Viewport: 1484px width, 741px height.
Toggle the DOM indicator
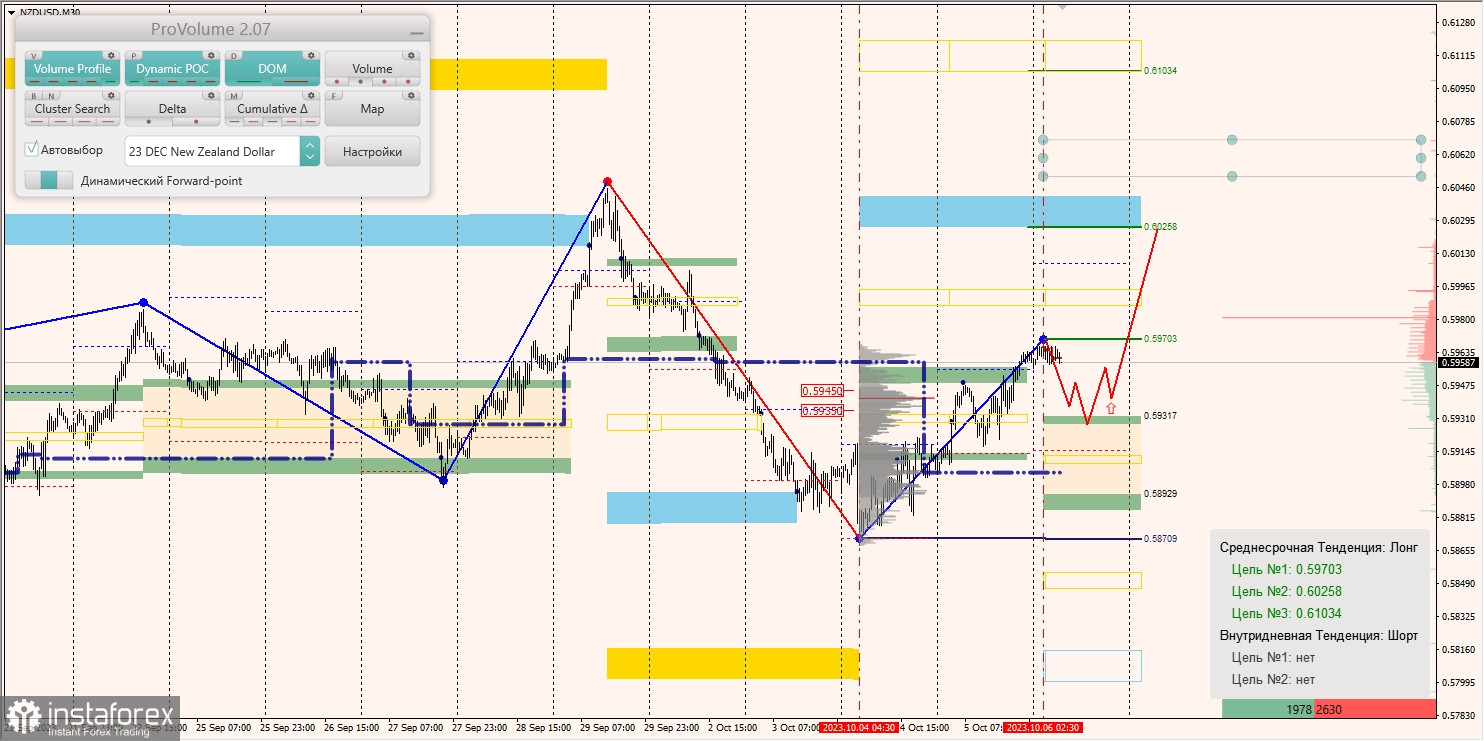[x=272, y=69]
